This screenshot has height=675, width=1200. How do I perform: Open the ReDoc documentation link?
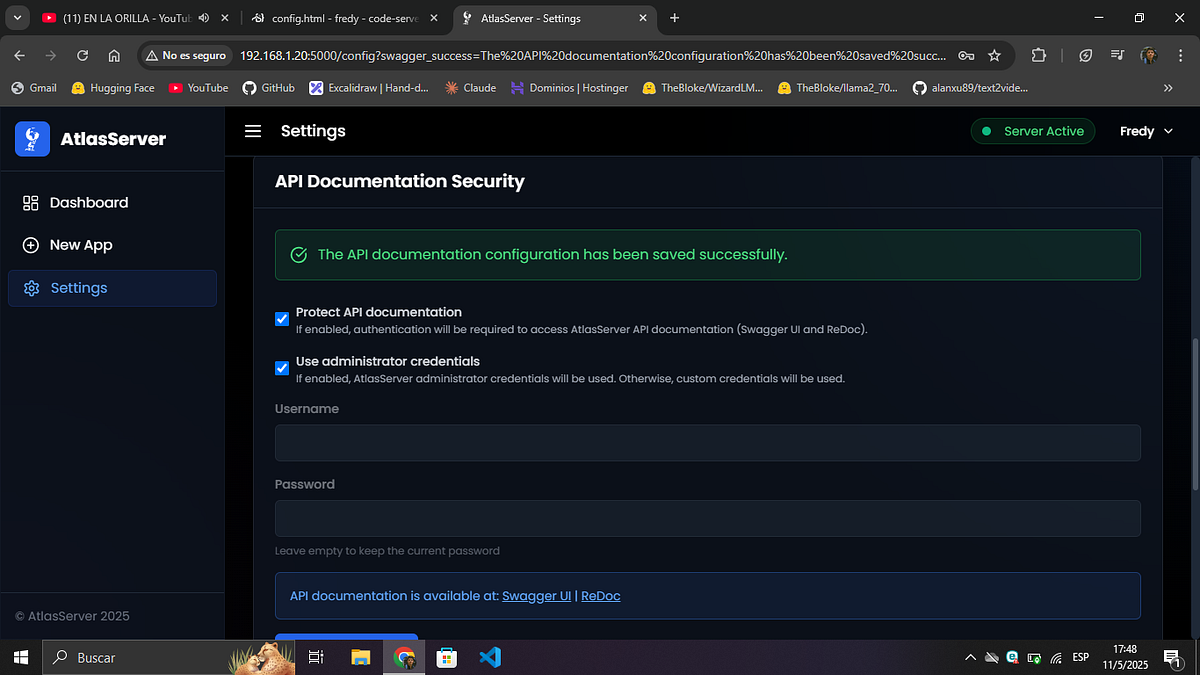tap(600, 595)
